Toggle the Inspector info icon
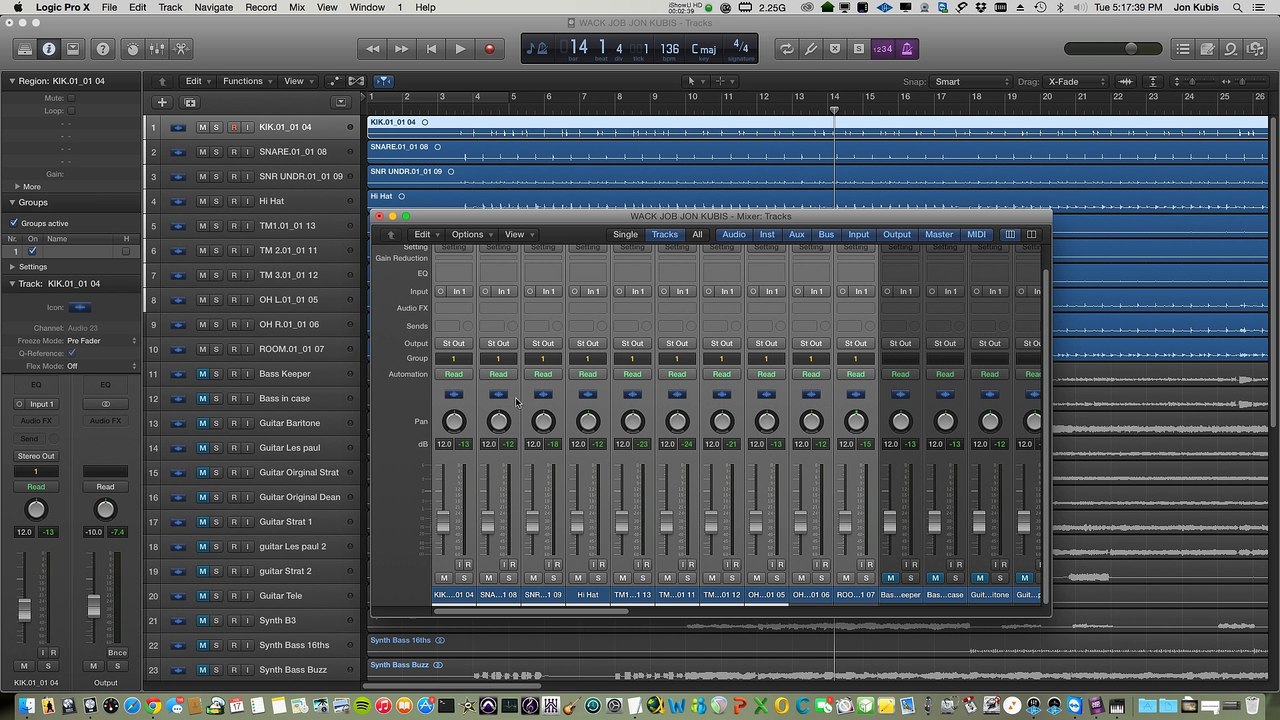Image resolution: width=1280 pixels, height=720 pixels. [47, 48]
